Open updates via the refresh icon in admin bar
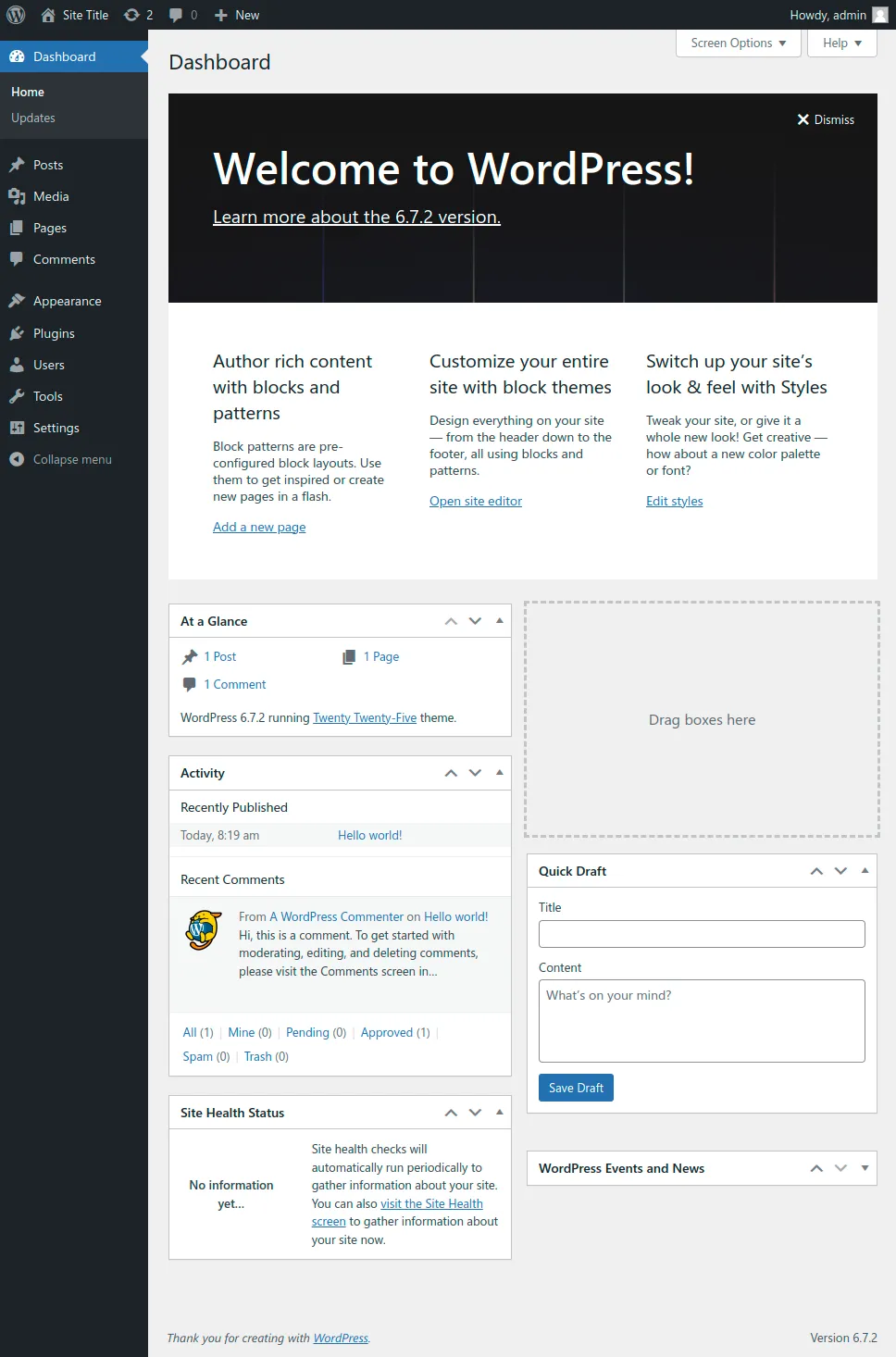The height and width of the screenshot is (1357, 896). pos(131,15)
